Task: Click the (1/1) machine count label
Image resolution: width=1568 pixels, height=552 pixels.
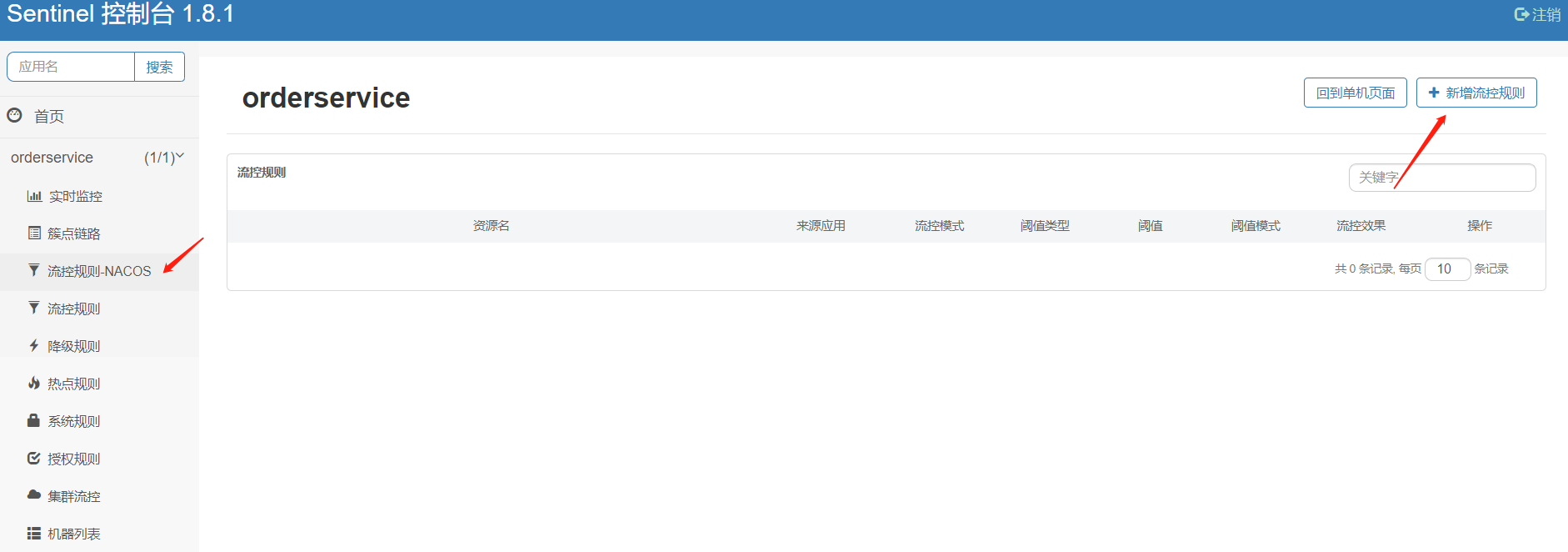Action: point(159,158)
